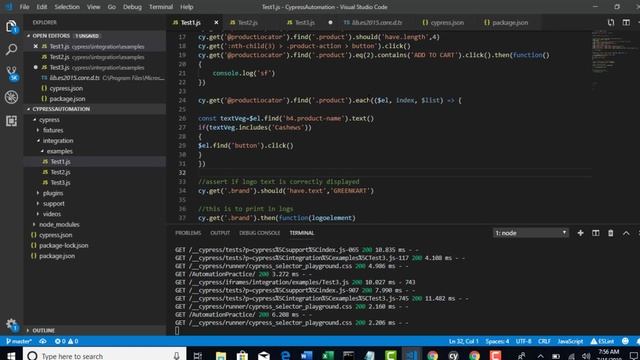Image resolution: width=640 pixels, height=360 pixels.
Task: Create a new terminal with plus icon
Action: click(580, 233)
